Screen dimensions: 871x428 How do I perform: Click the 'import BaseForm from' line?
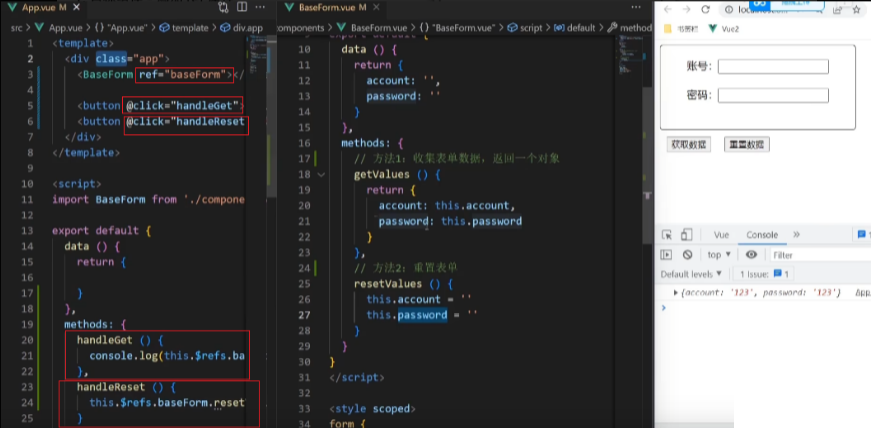148,200
